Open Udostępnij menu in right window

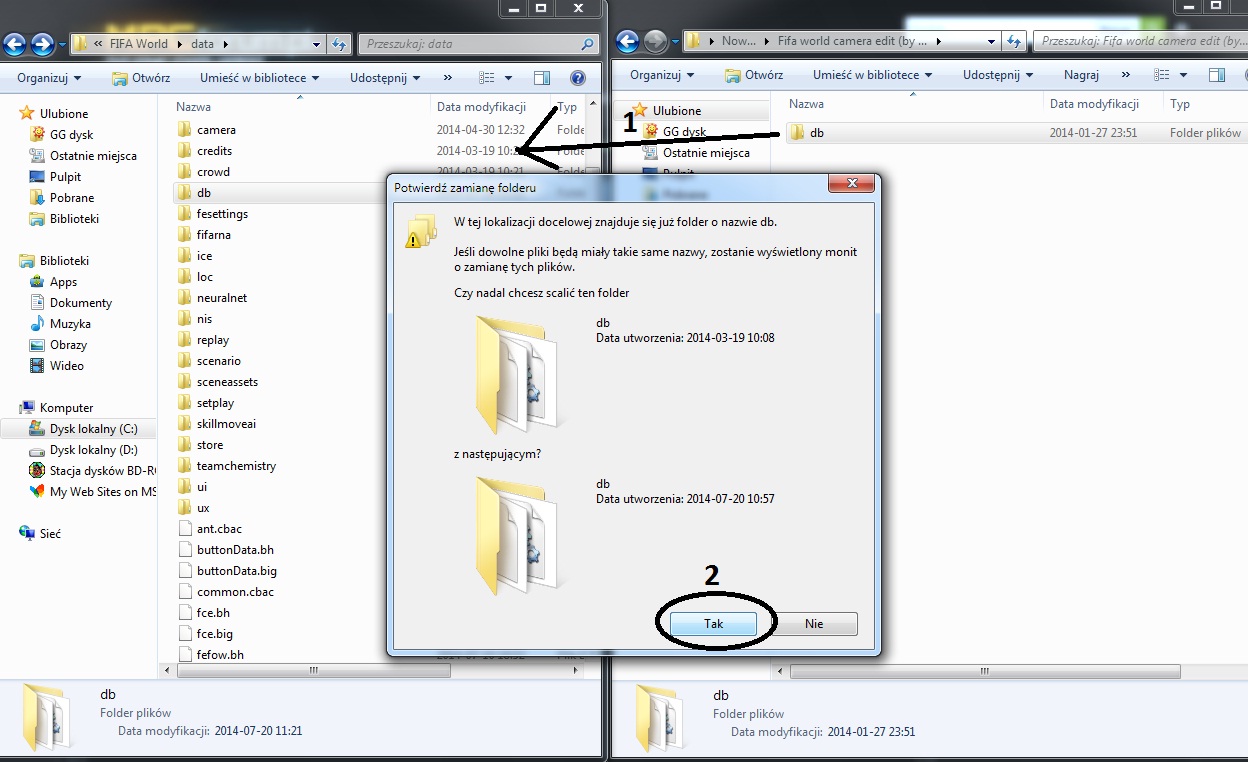point(999,74)
